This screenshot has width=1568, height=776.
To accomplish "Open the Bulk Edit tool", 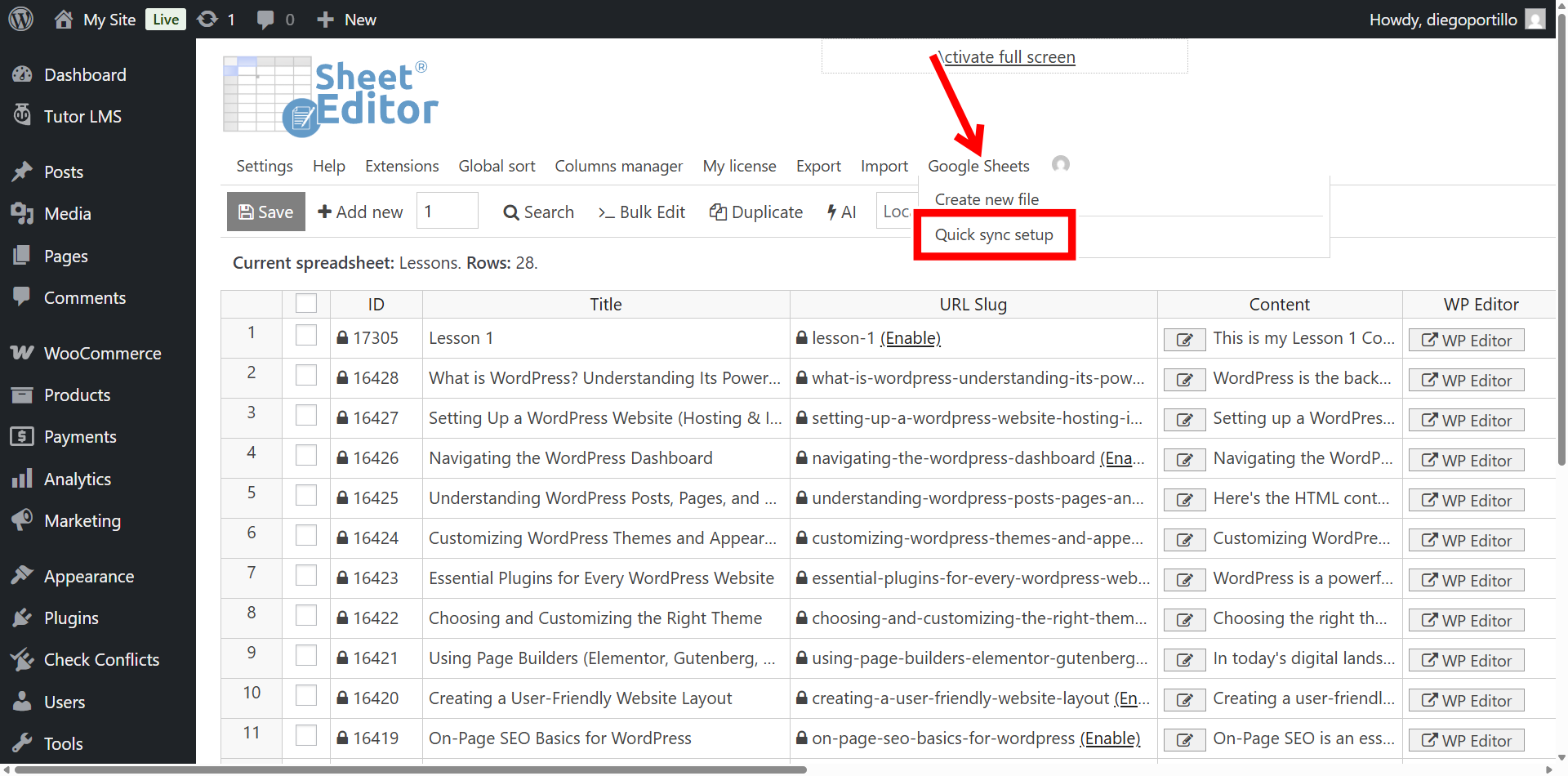I will click(642, 212).
